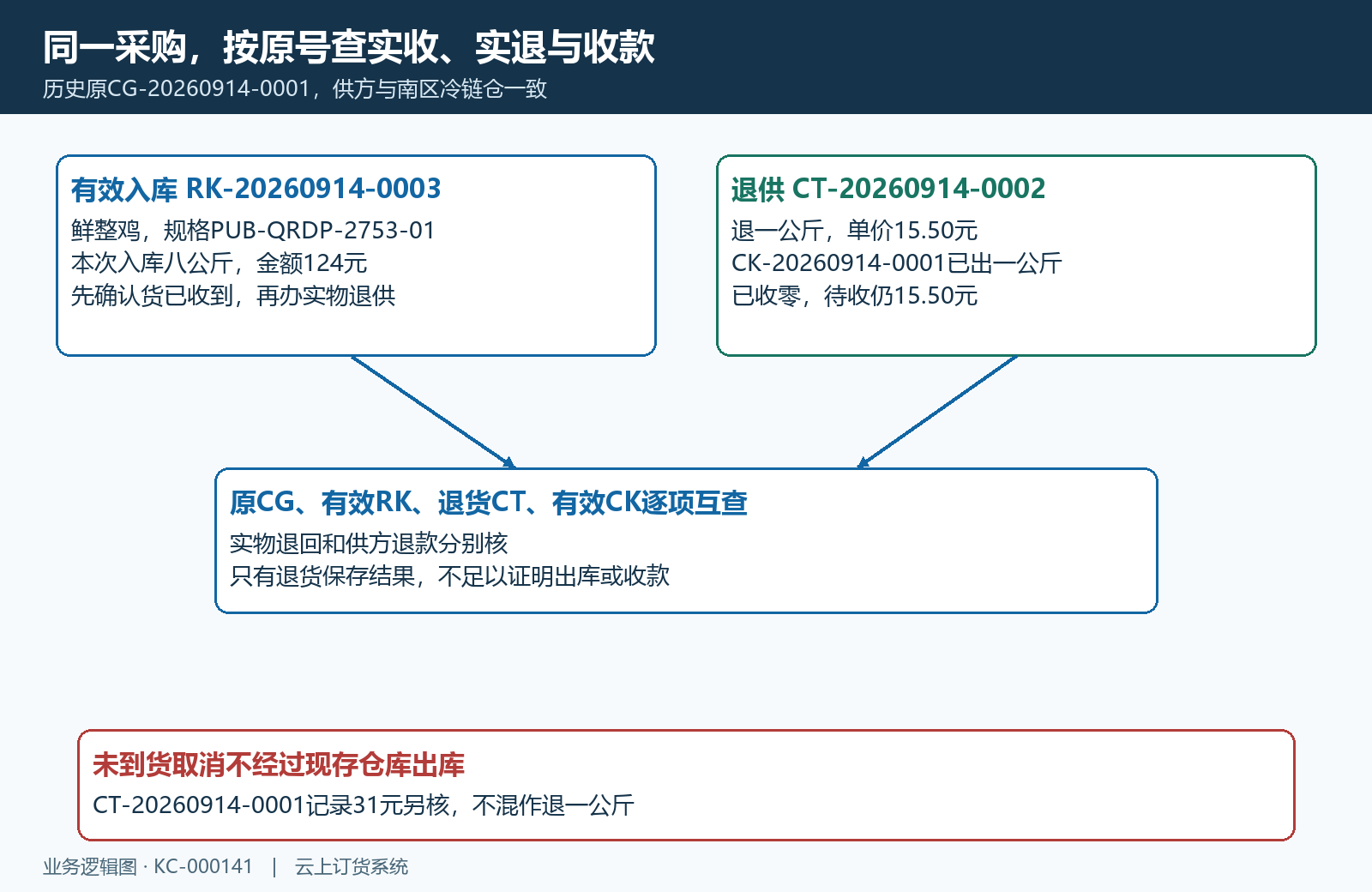Viewport: 1372px width, 892px height.
Task: Select red heading 未到货取消不经过现存仓库出库
Action: pos(279,765)
